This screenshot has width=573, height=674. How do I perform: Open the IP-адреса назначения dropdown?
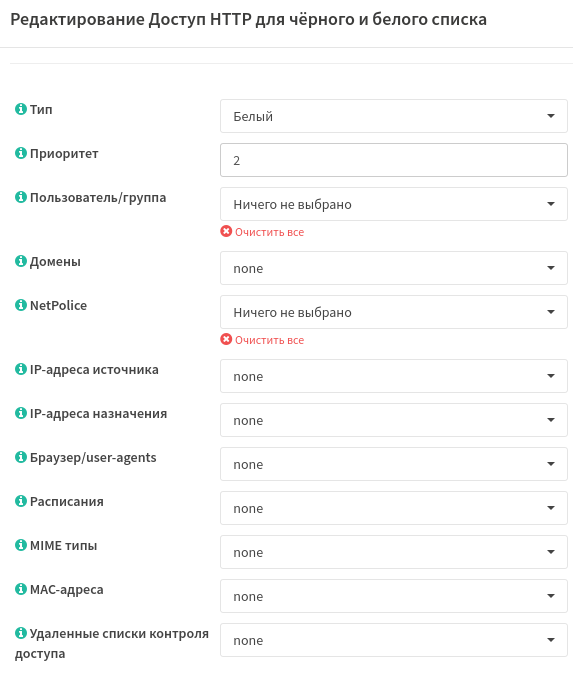(394, 420)
